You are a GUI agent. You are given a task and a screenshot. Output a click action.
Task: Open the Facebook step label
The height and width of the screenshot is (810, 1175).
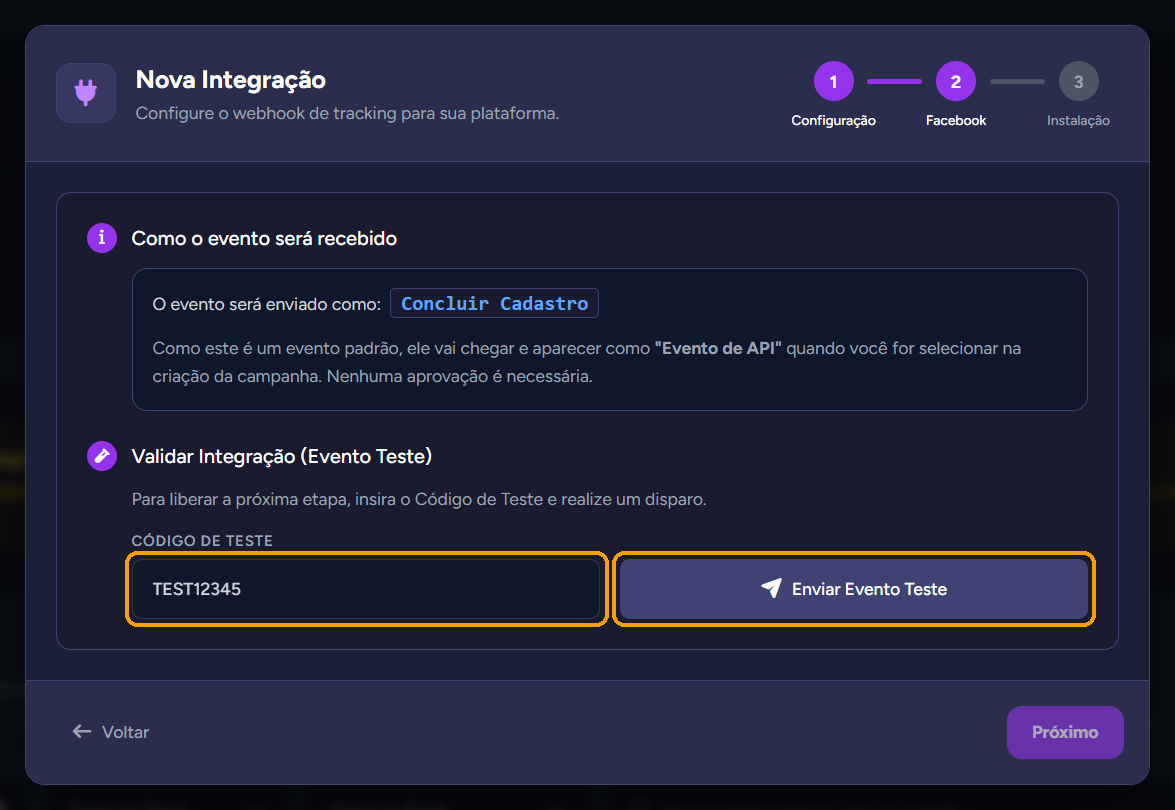(955, 121)
